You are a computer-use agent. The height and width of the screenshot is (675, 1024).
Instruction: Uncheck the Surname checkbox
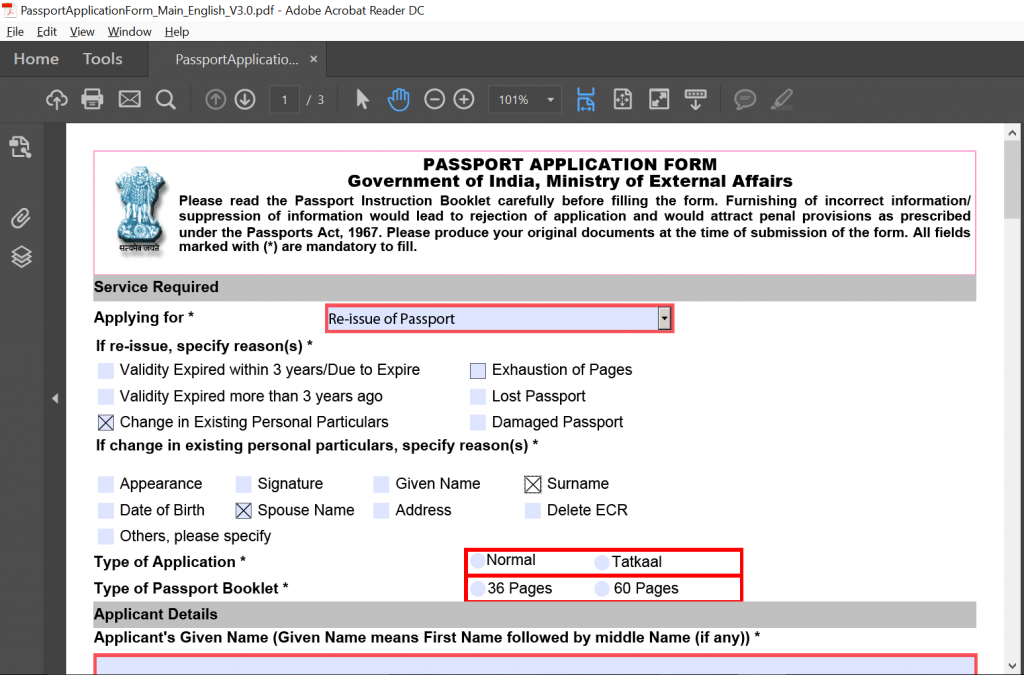[x=533, y=485]
